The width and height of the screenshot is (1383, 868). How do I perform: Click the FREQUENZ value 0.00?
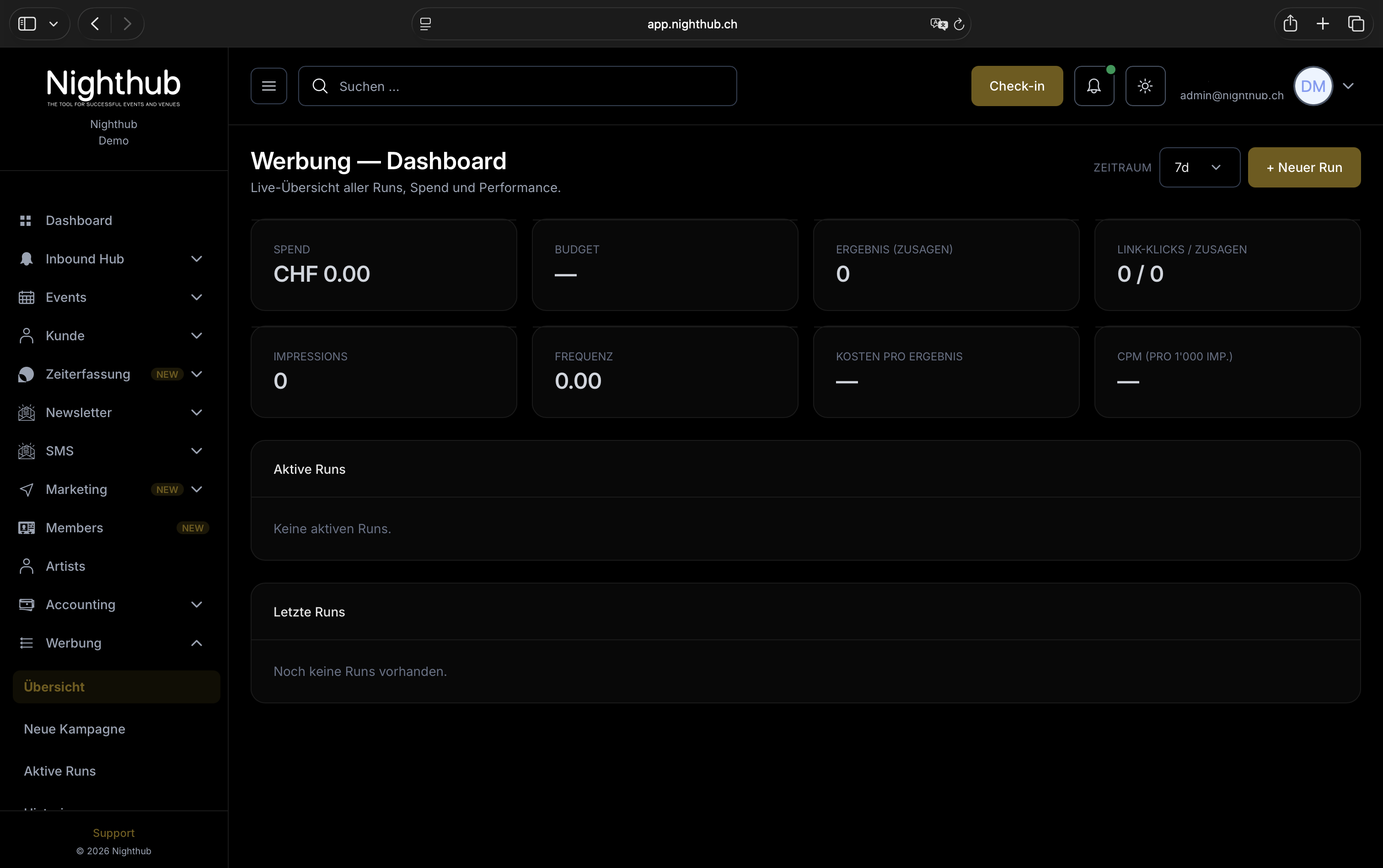click(578, 381)
